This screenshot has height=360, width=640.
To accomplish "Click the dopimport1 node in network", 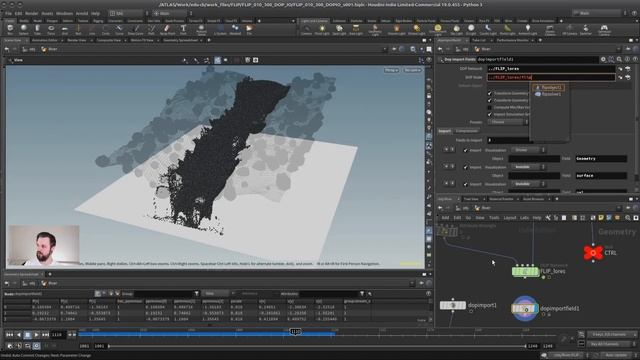I will (453, 305).
